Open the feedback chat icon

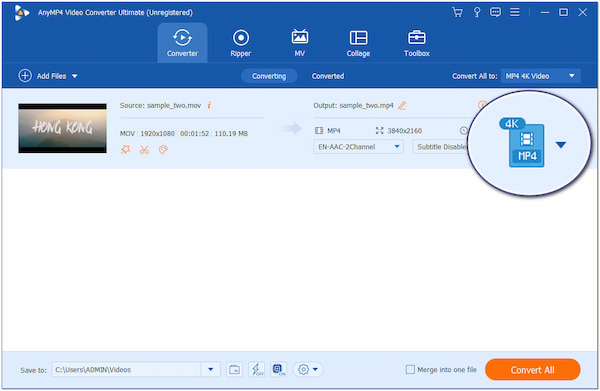point(495,12)
